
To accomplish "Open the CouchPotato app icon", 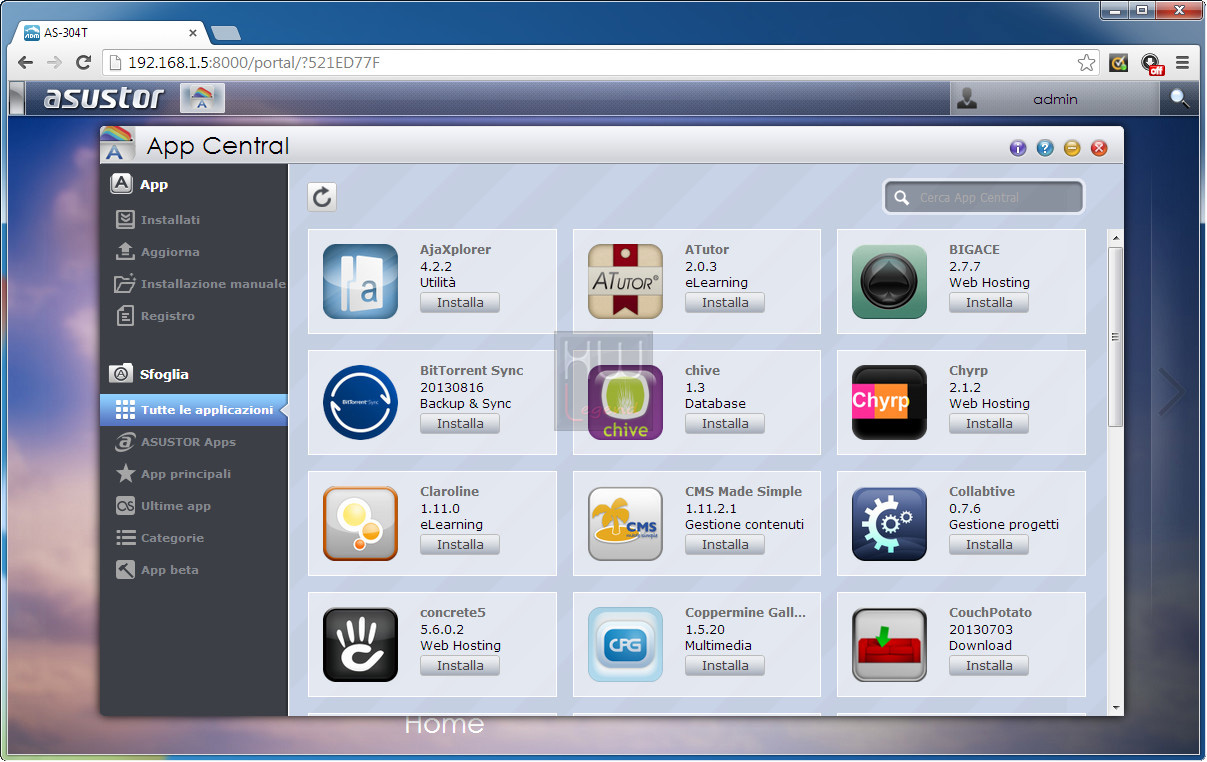I will coord(889,645).
